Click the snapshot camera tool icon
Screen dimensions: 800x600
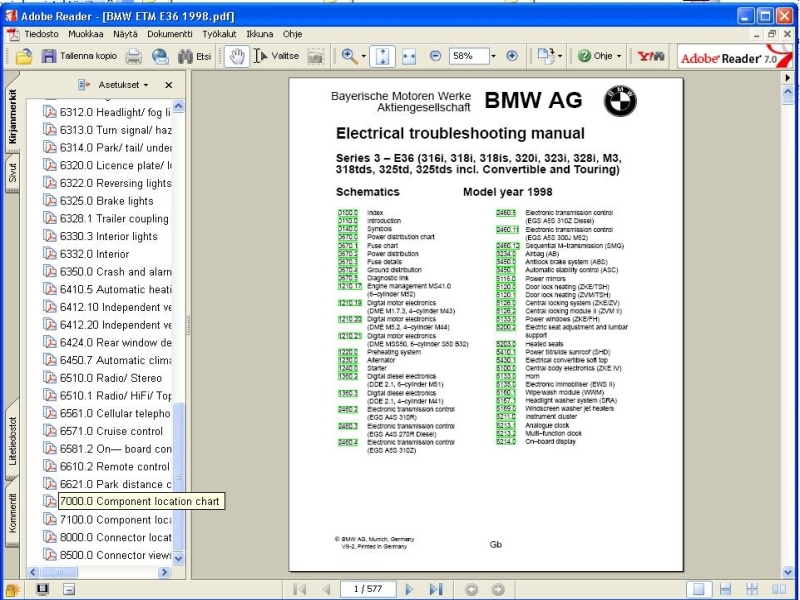point(315,56)
